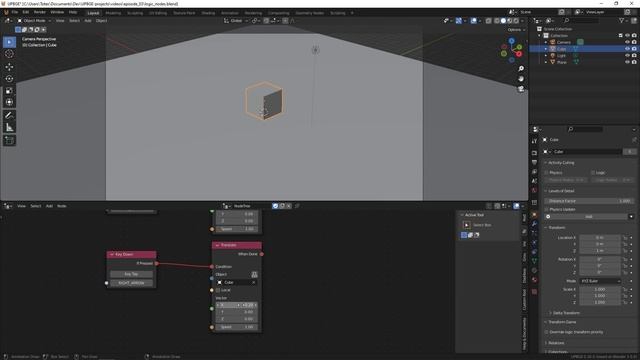Click the outliner filter funnel icon
Viewport: 640px width, 360px height.
point(621,20)
